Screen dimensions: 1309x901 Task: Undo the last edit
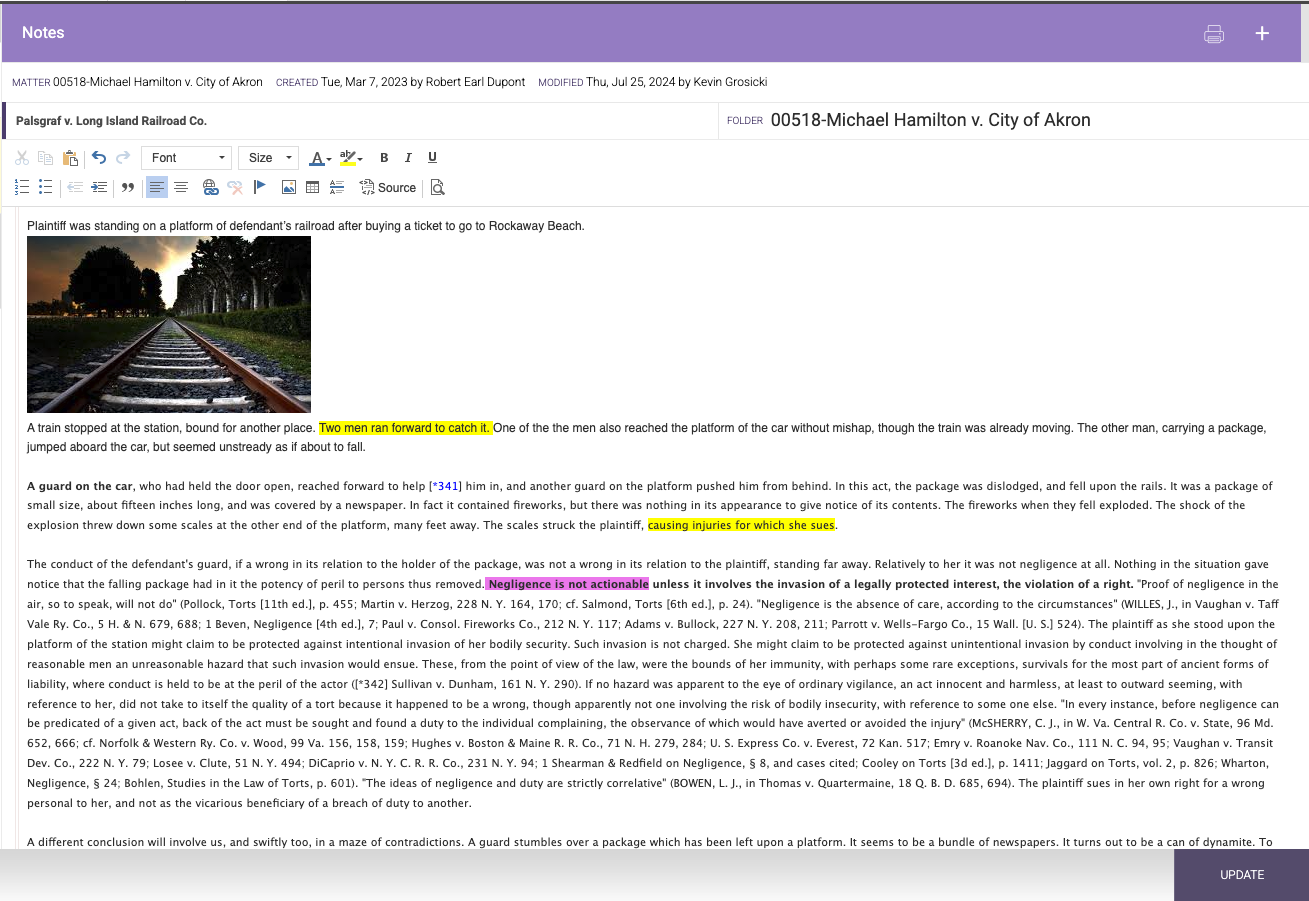pos(98,157)
